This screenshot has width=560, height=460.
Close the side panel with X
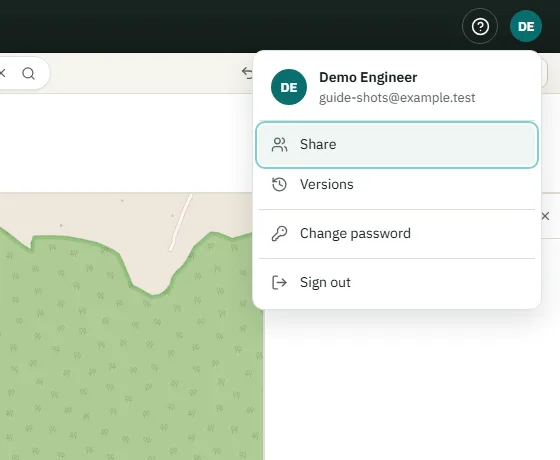(545, 216)
